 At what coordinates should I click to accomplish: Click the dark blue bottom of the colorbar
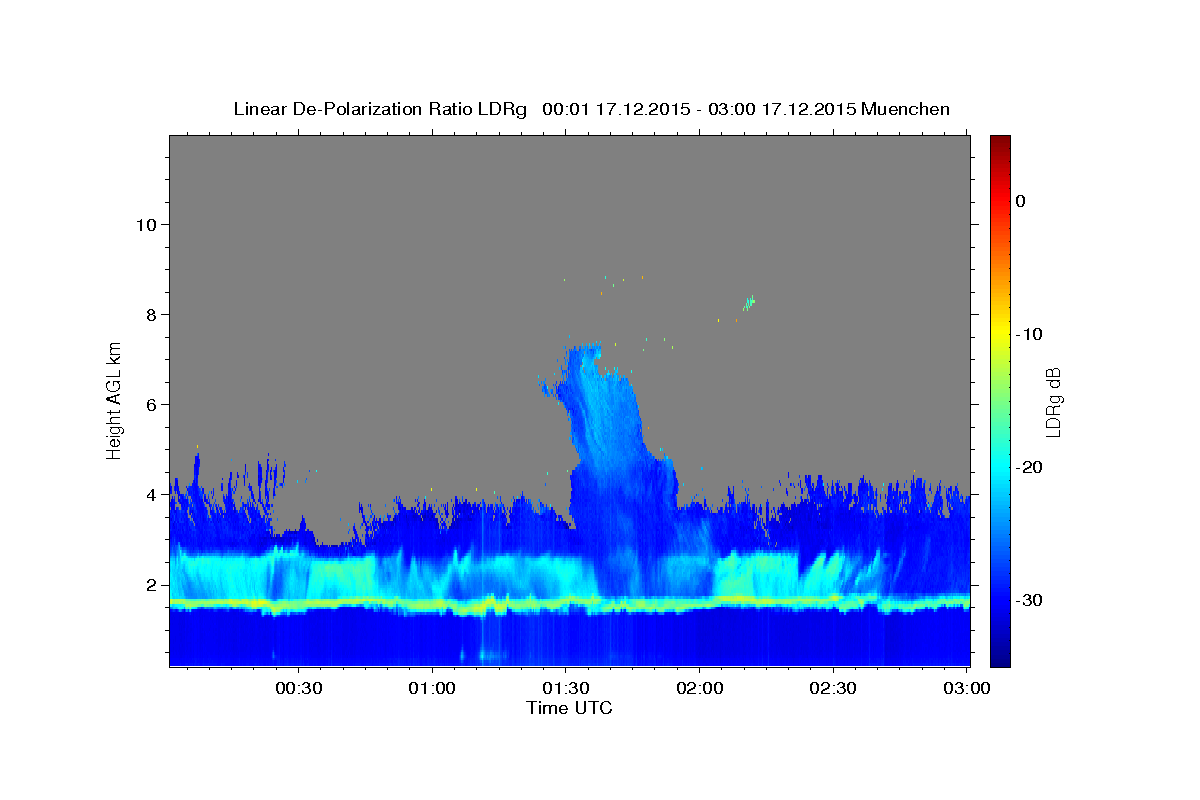(1000, 655)
